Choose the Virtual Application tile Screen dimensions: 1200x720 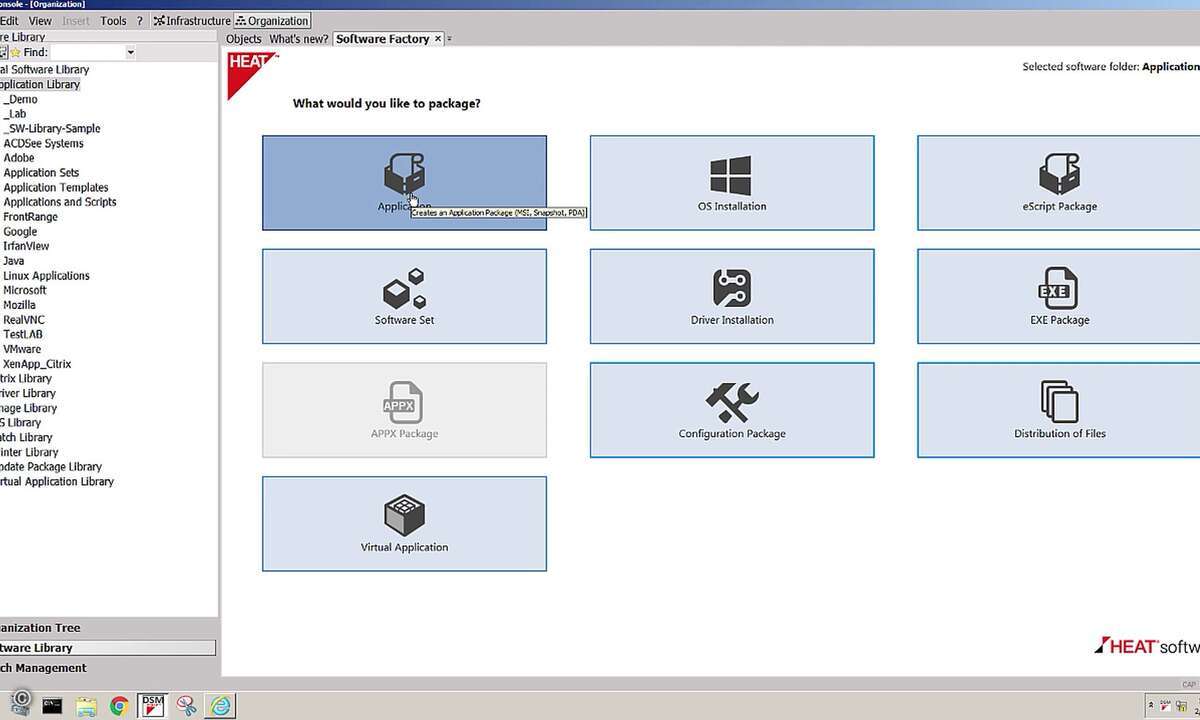tap(404, 524)
